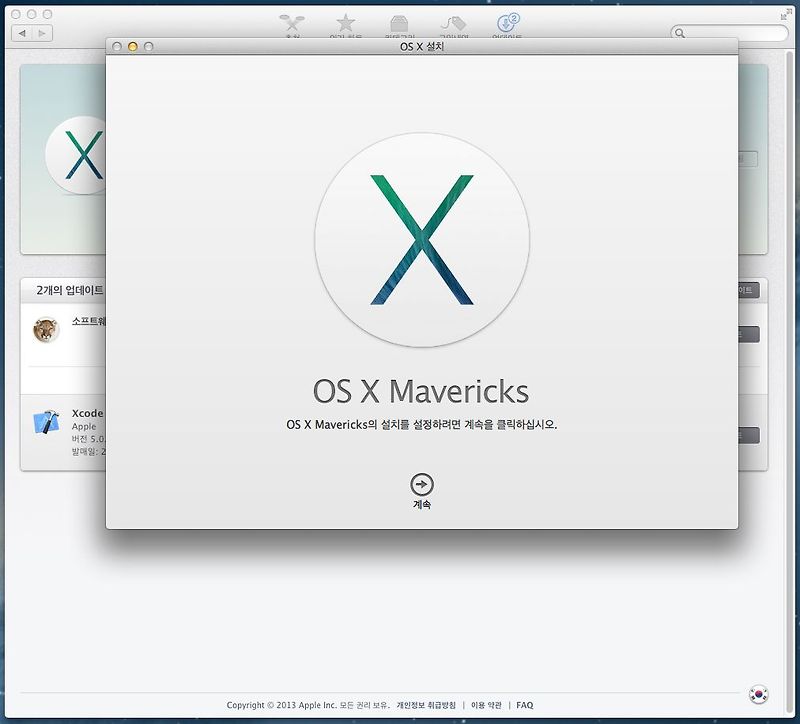The width and height of the screenshot is (800, 724).
Task: Open the Featured tab in App Store toolbar
Action: pos(292,24)
